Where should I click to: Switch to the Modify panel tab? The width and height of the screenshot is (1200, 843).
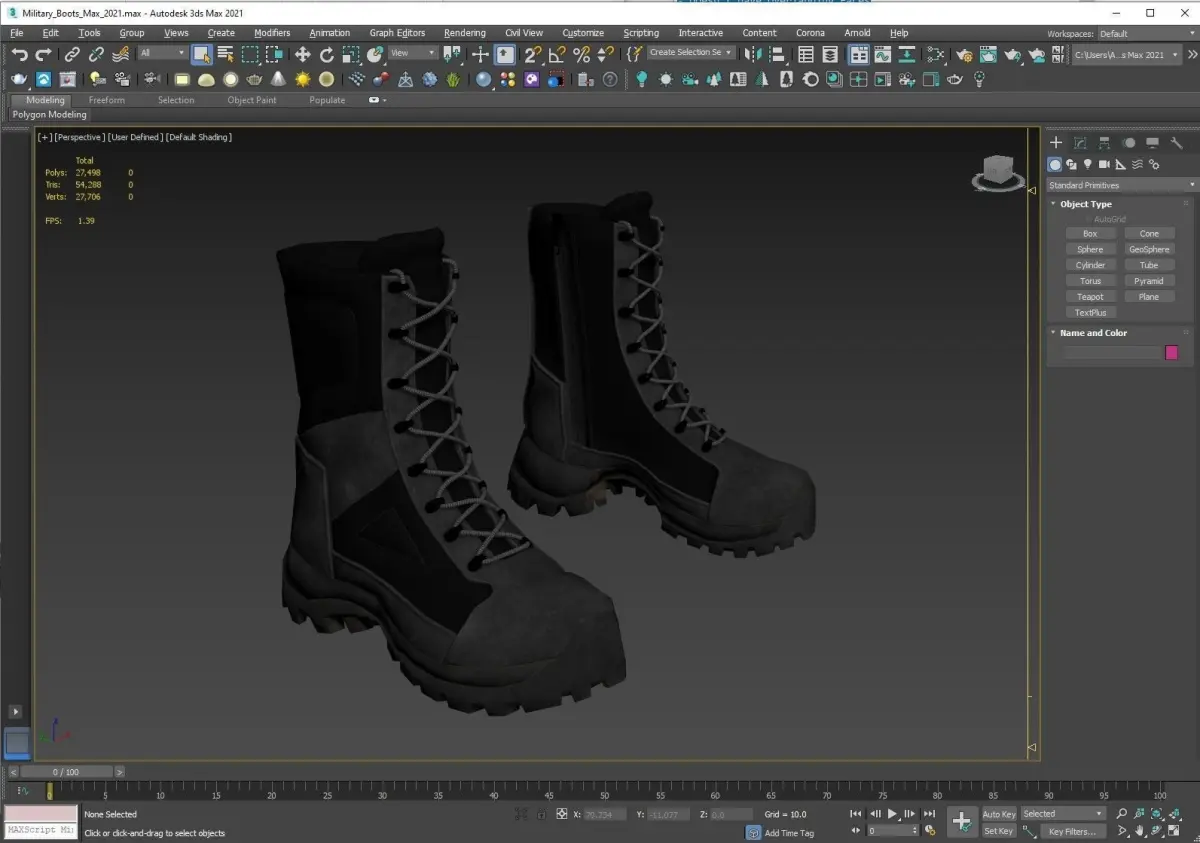point(1080,143)
